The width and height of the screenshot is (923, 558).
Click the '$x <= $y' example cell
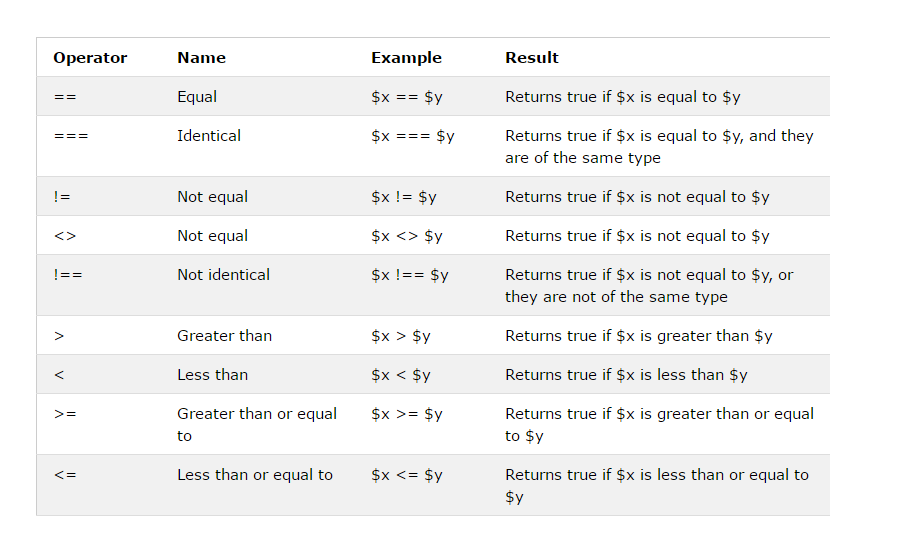(x=406, y=475)
